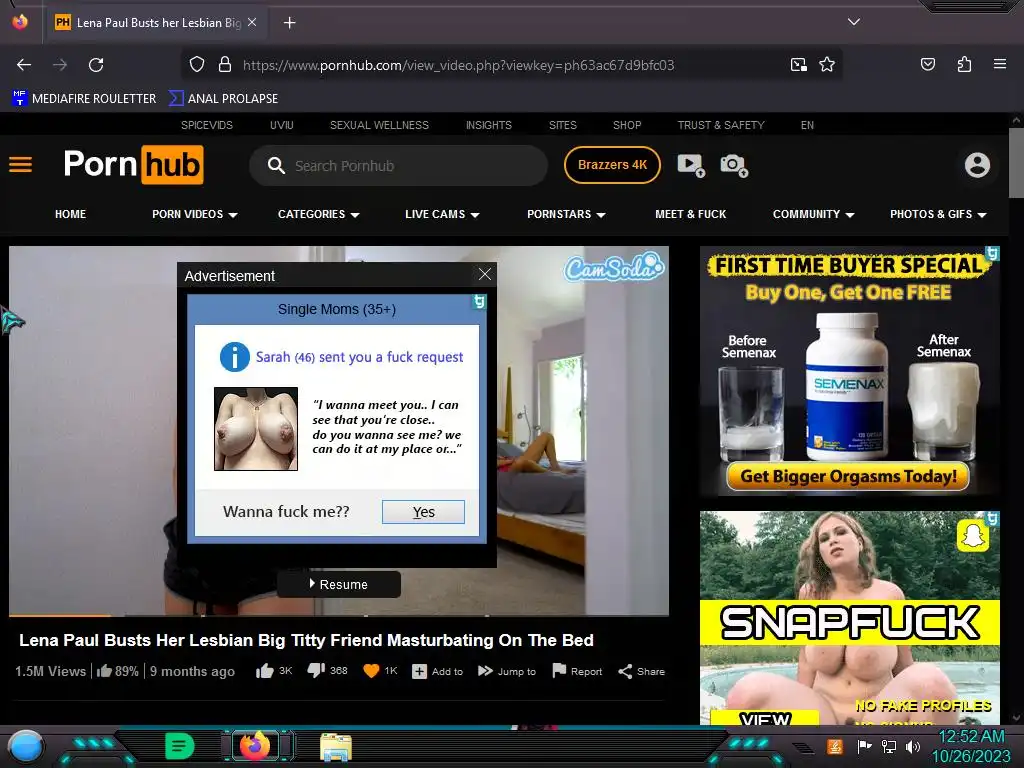Open the tracking protection shield icon

pos(197,65)
